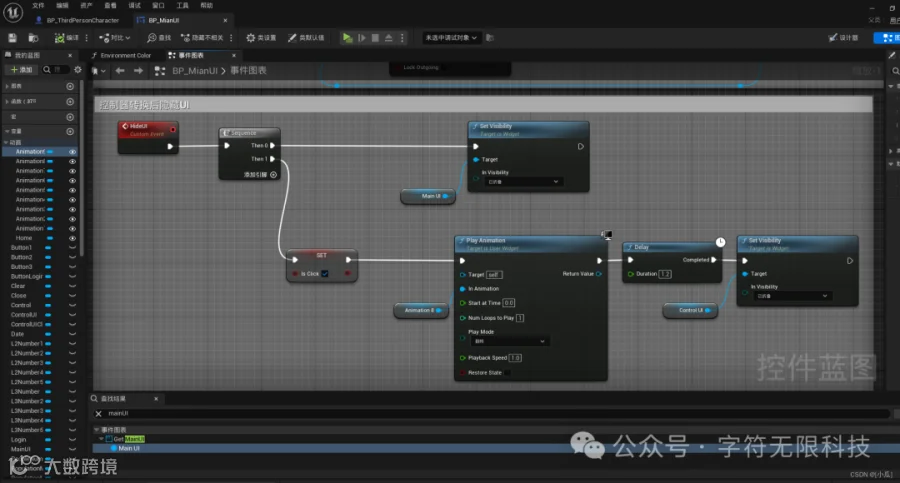Toggle the Is Click checkbox in SET node
Image resolution: width=900 pixels, height=483 pixels.
[325, 273]
